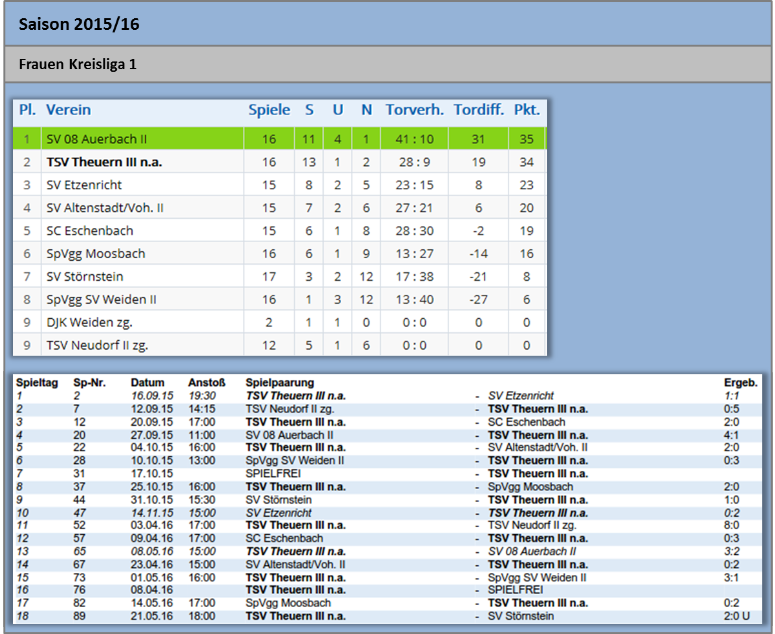775x634 pixels.
Task: Click the goal ratio '41 : 10' cell
Action: [x=415, y=139]
